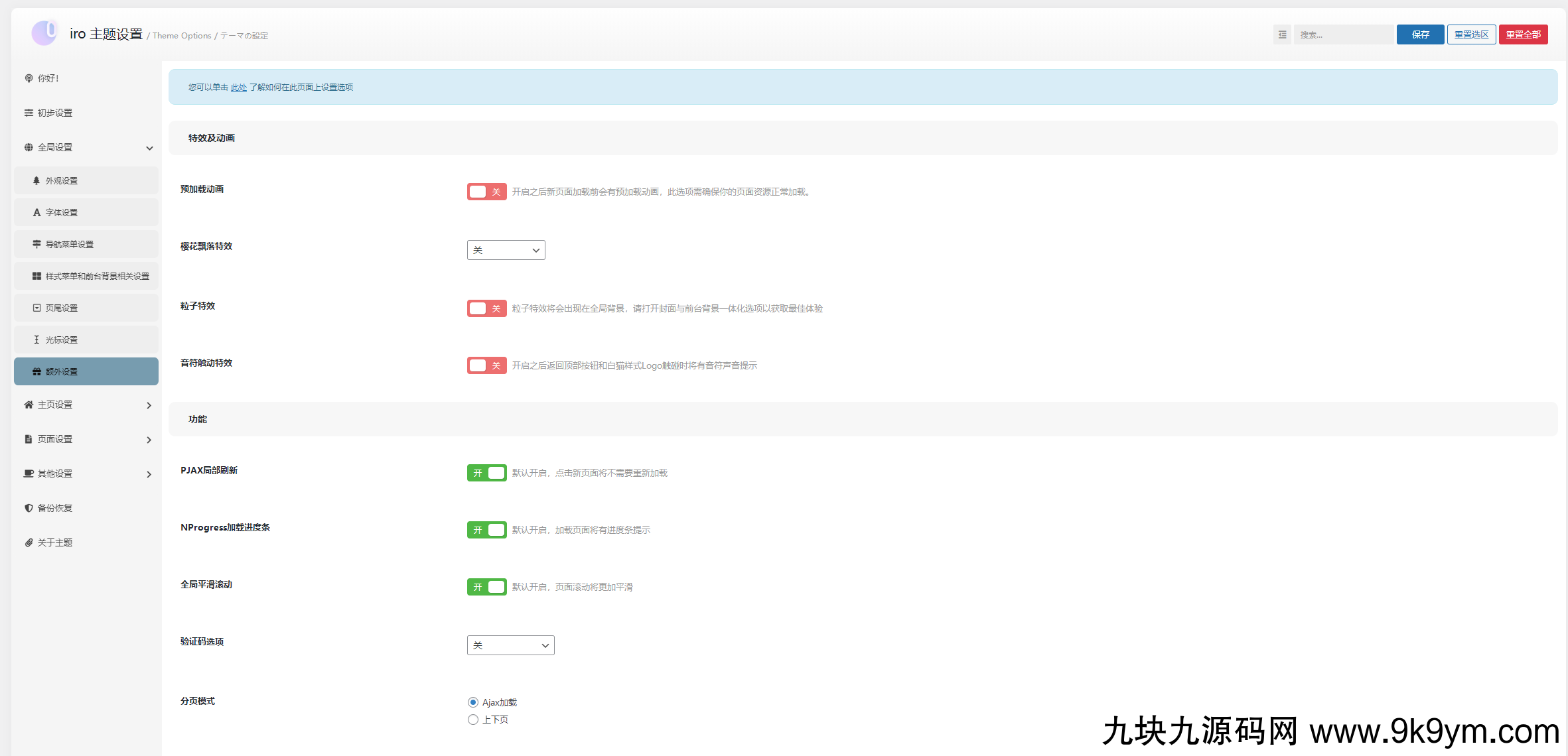Screen dimensions: 1568x756
Task: Open 备份恢复 via the shield icon
Action: (x=29, y=508)
